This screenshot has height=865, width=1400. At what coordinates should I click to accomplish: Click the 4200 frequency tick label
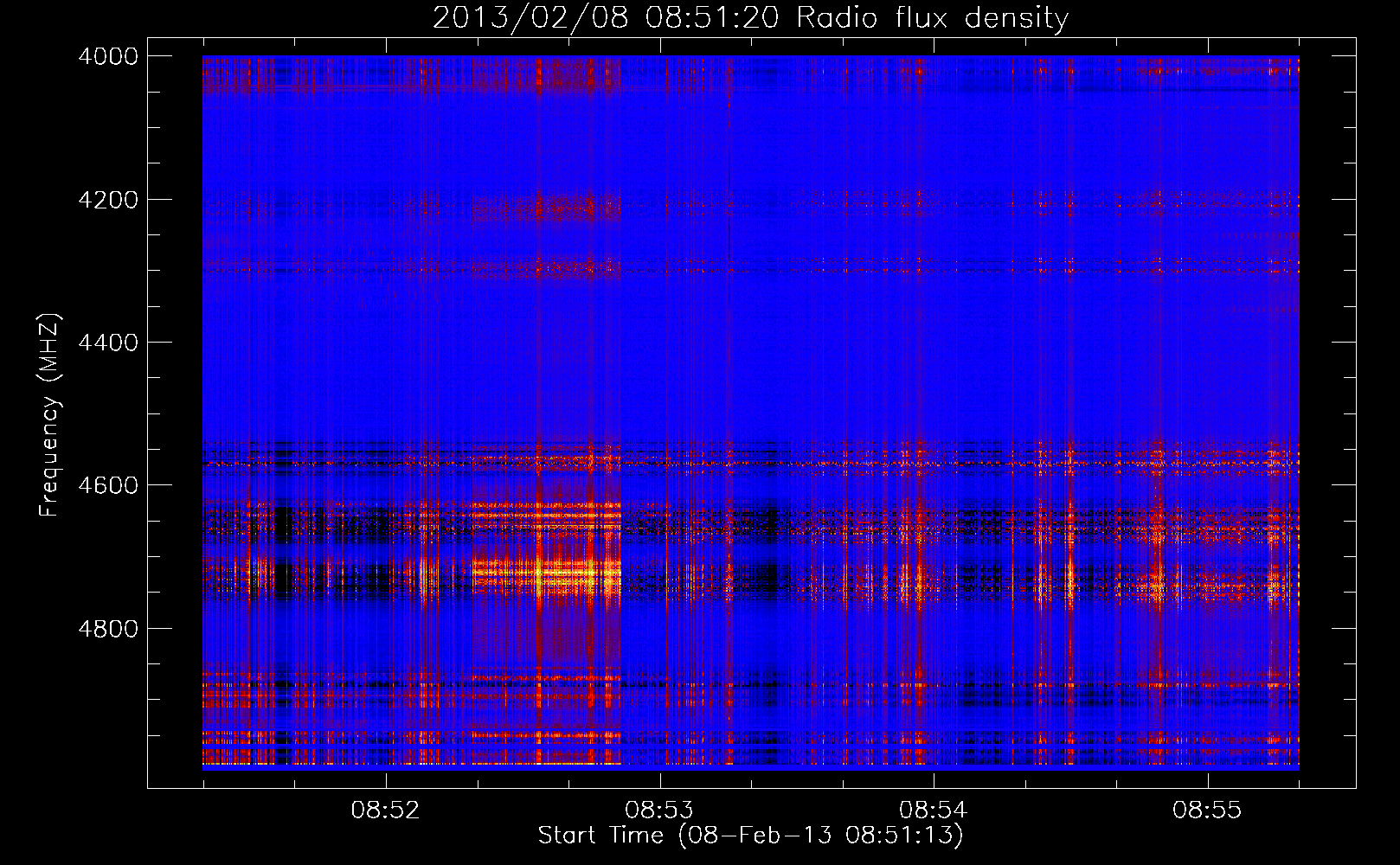(108, 200)
